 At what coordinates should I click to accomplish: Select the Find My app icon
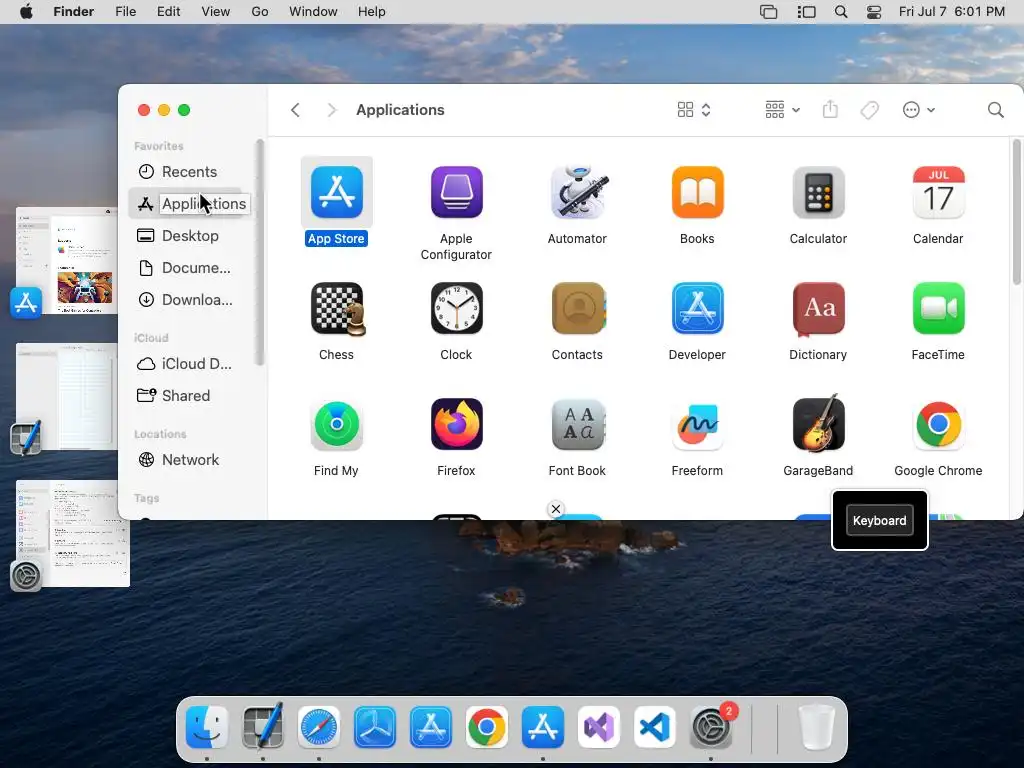click(x=336, y=424)
